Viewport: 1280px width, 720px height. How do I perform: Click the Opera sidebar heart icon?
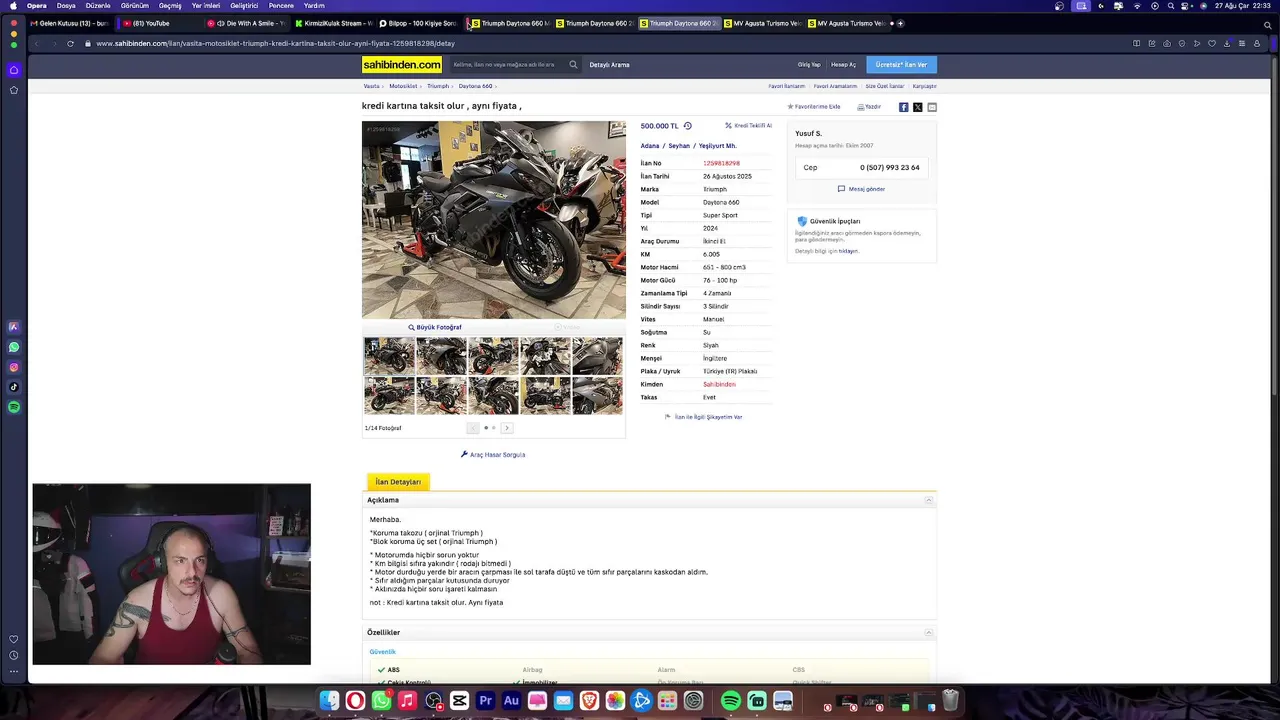tap(14, 639)
